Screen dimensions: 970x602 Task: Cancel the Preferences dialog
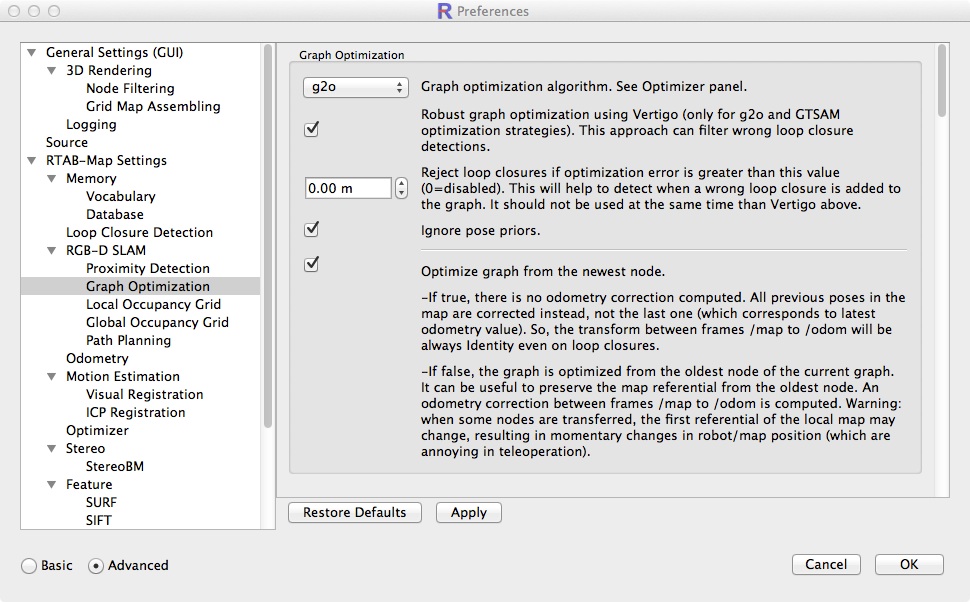(x=826, y=565)
